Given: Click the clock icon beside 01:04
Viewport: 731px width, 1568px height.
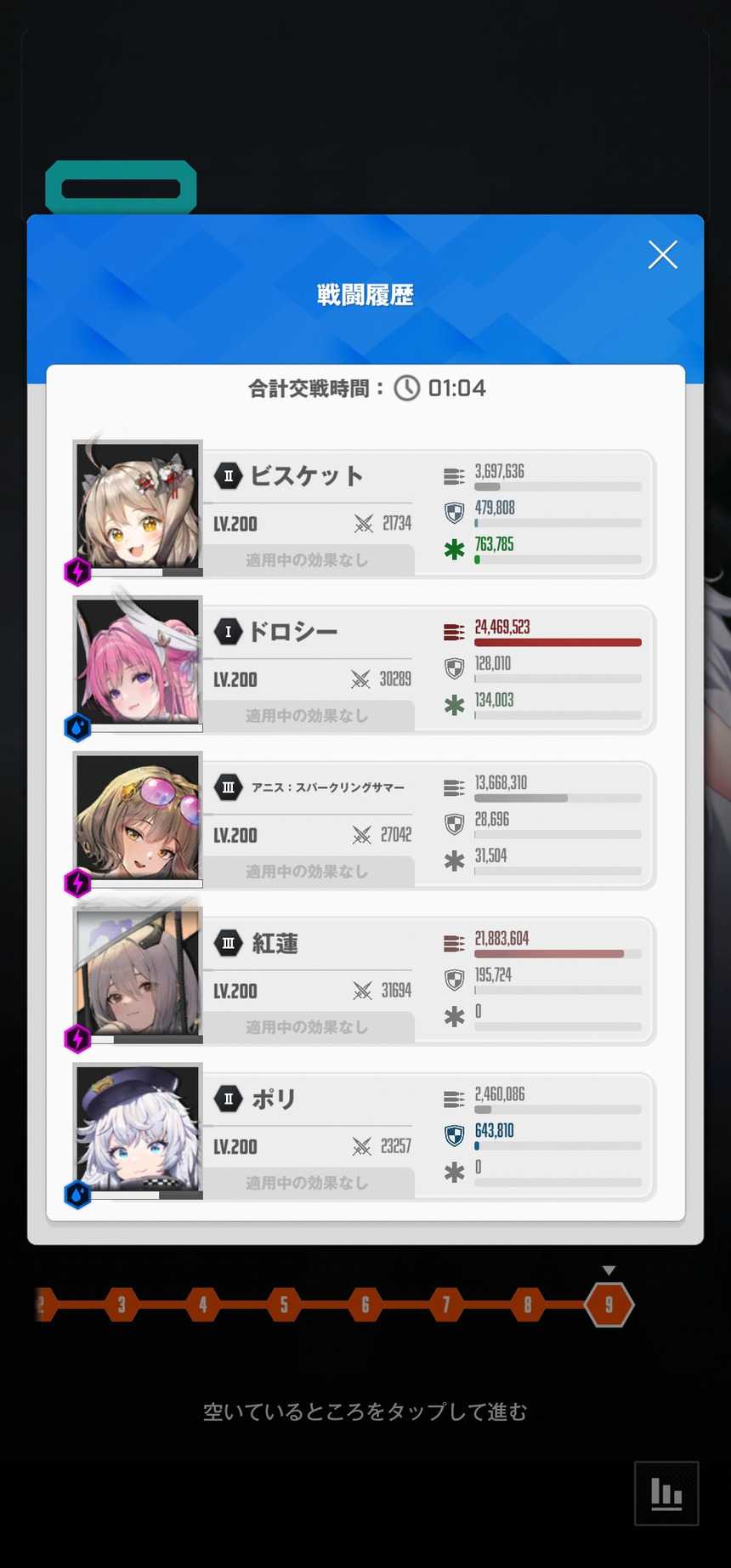Looking at the screenshot, I should (407, 389).
